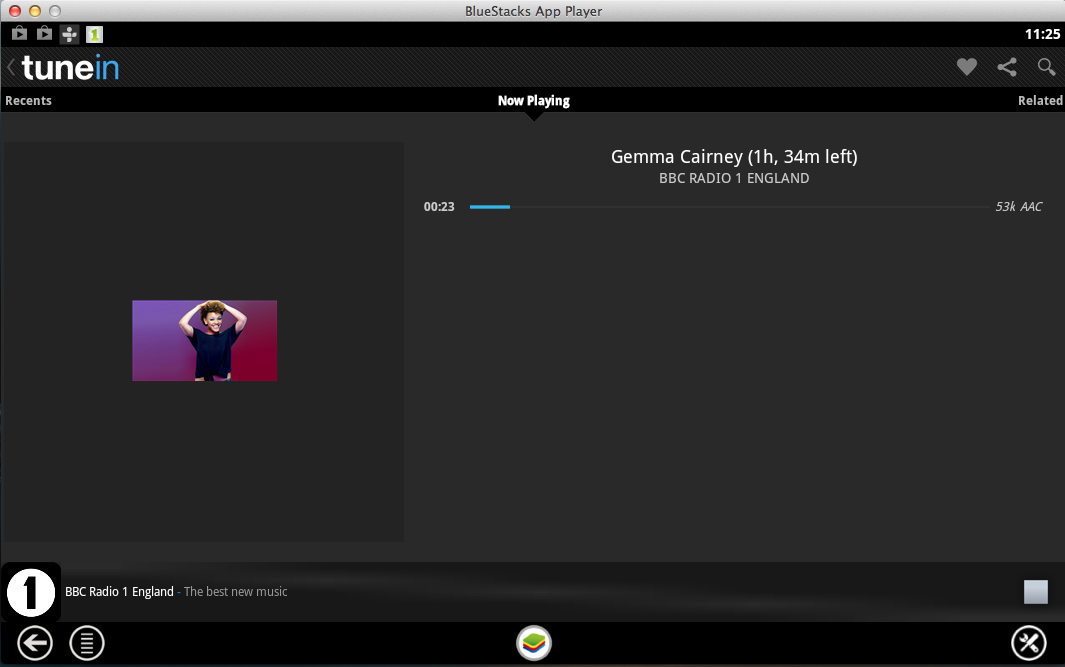Screen dimensions: 1065x667
Task: Click the playback progress bar
Action: (730, 206)
